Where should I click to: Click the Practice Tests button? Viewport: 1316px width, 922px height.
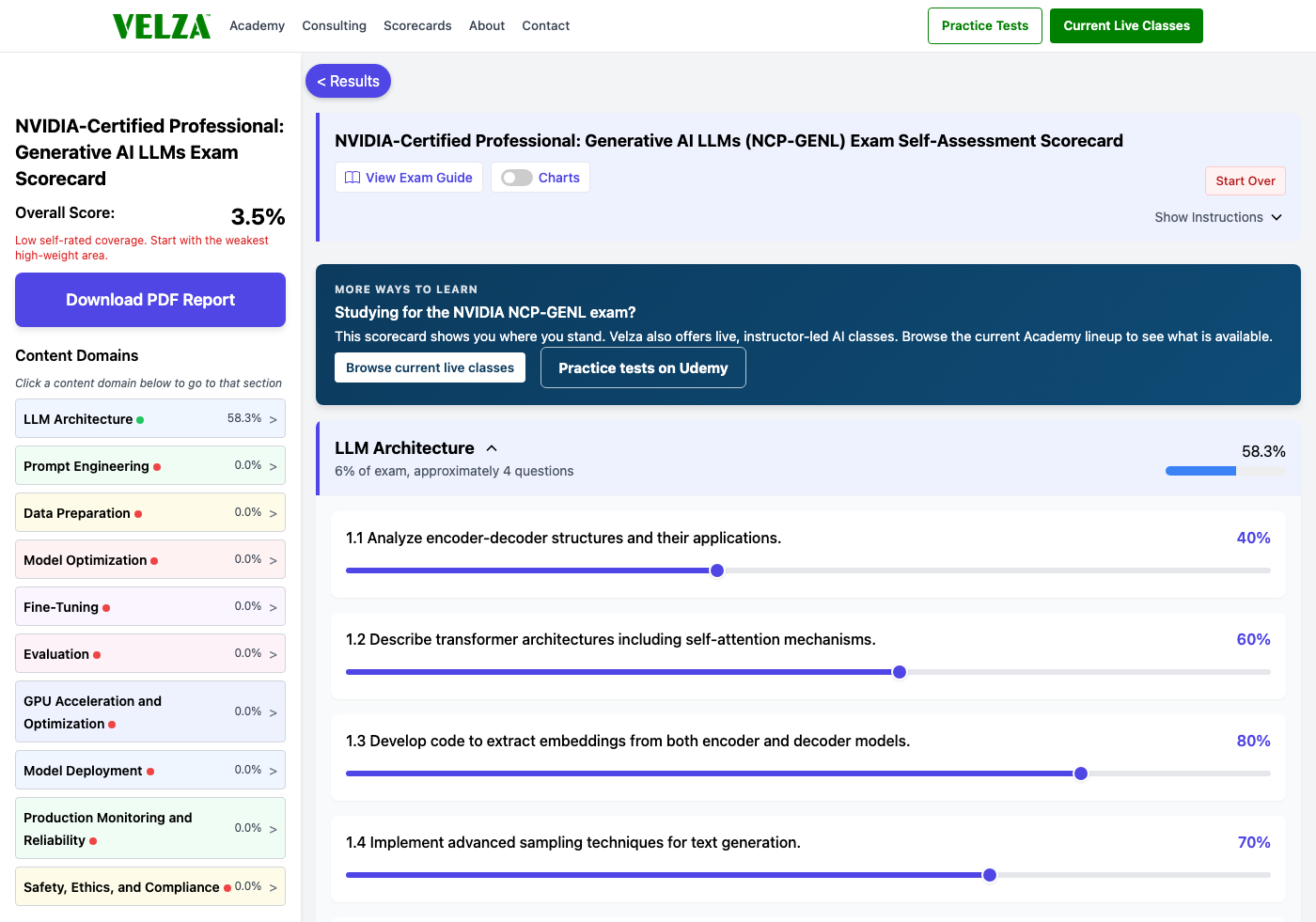click(985, 25)
